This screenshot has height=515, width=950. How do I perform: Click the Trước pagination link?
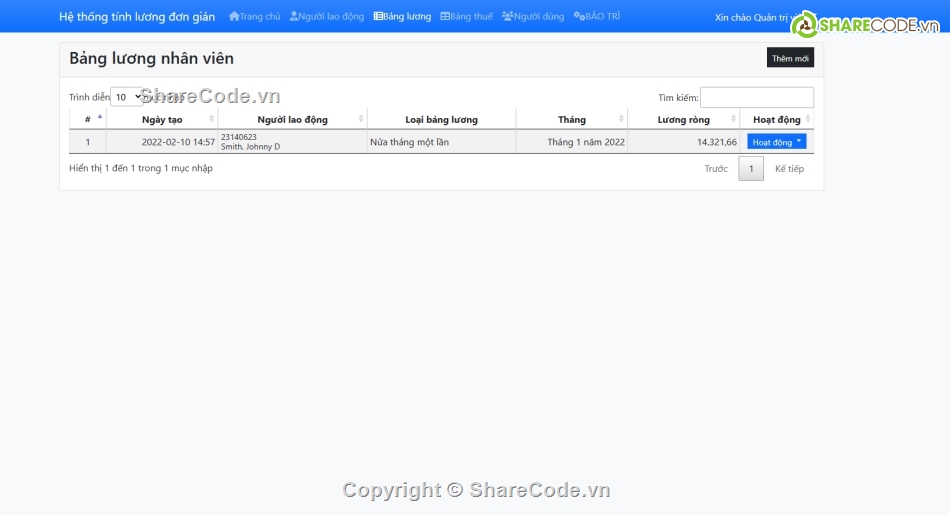pyautogui.click(x=716, y=169)
